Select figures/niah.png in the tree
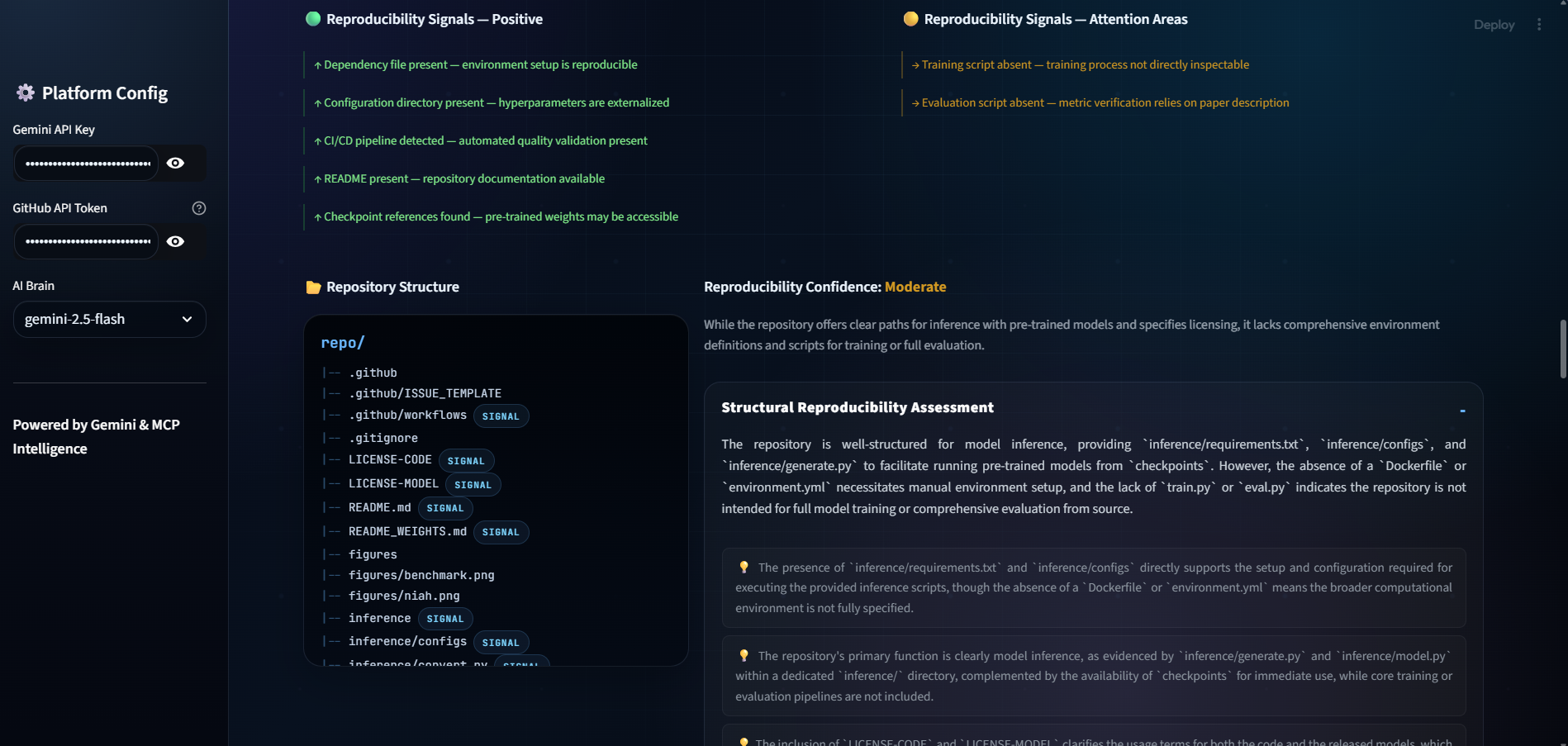 click(404, 596)
